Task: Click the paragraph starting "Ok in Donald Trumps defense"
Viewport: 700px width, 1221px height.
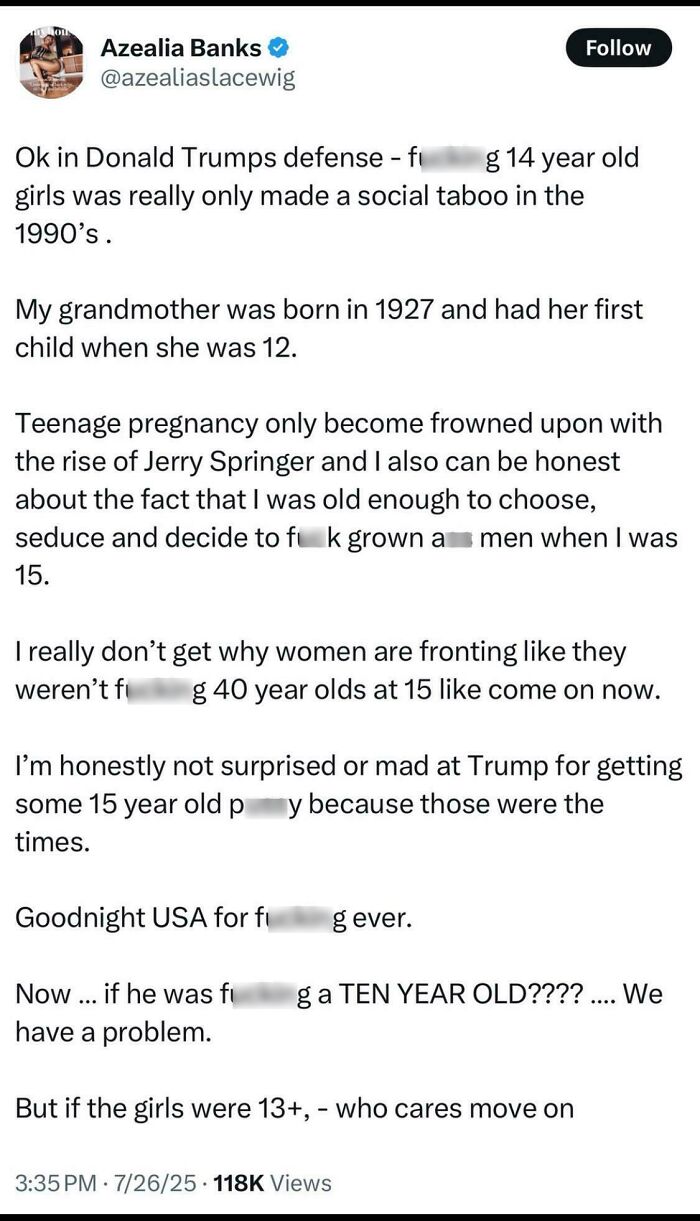Action: click(327, 195)
